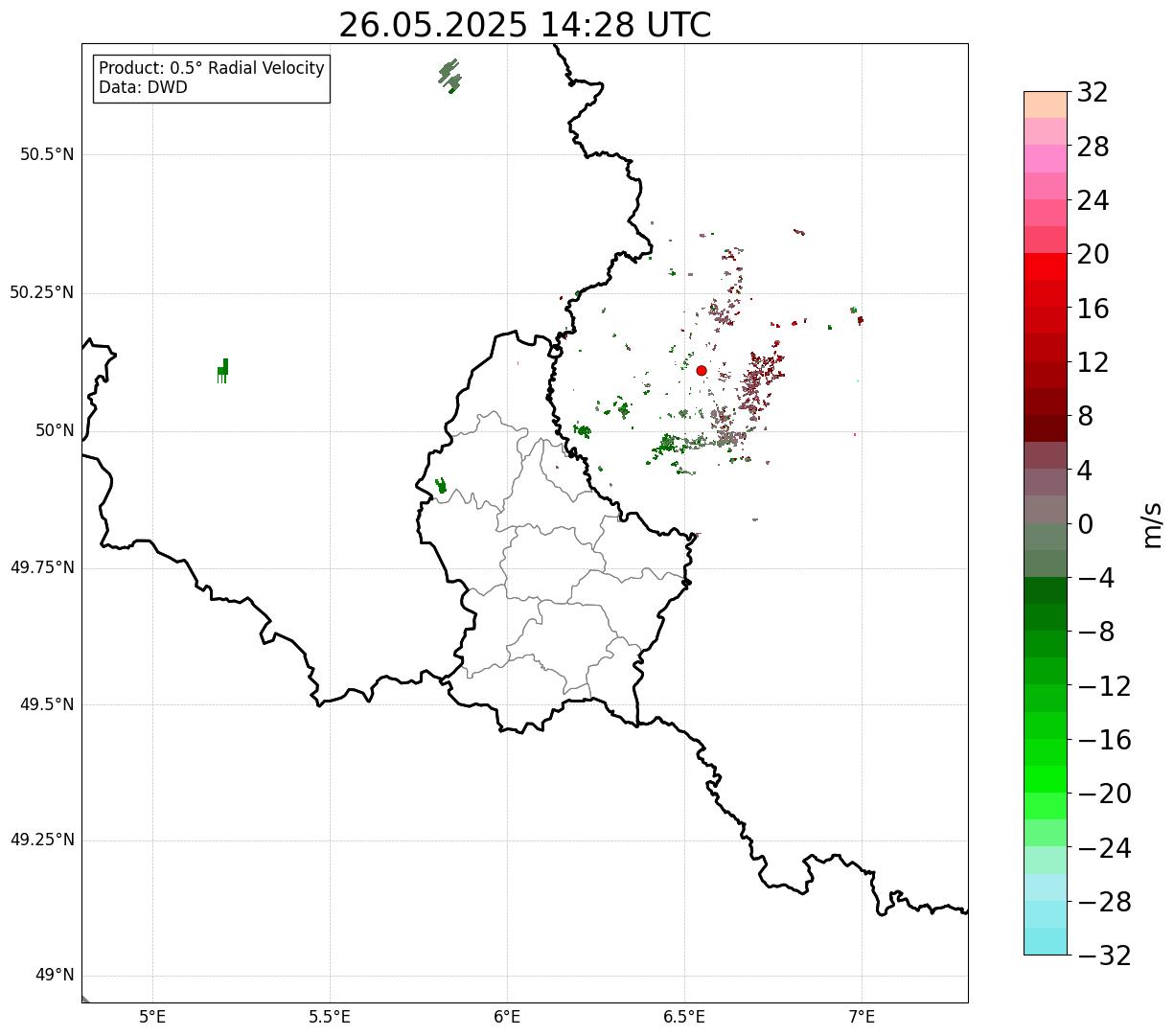Click the bright green colorbar segment near −20
Screen dimensions: 1174x1036
(x=1046, y=779)
